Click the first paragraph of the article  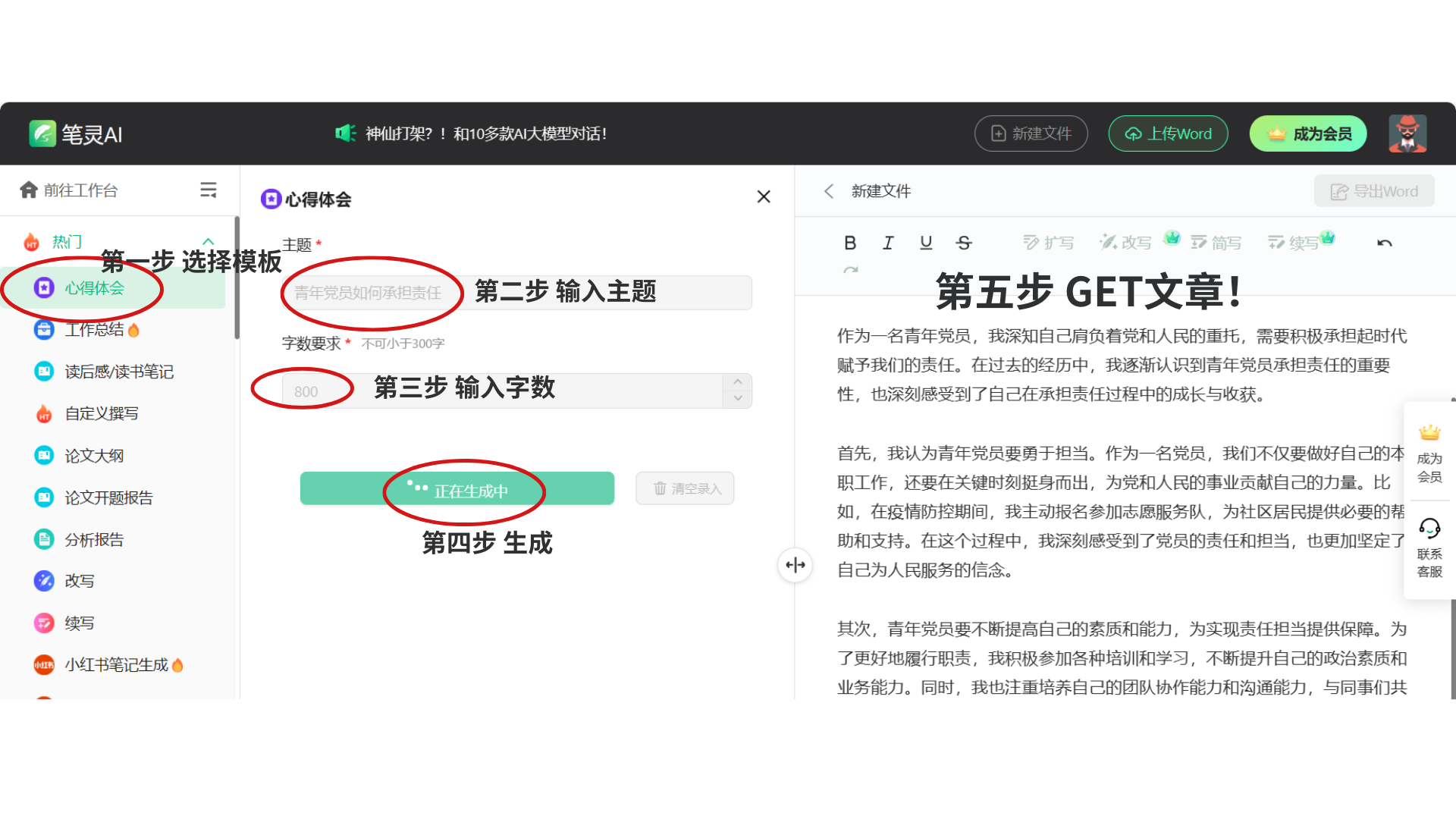coord(1122,366)
